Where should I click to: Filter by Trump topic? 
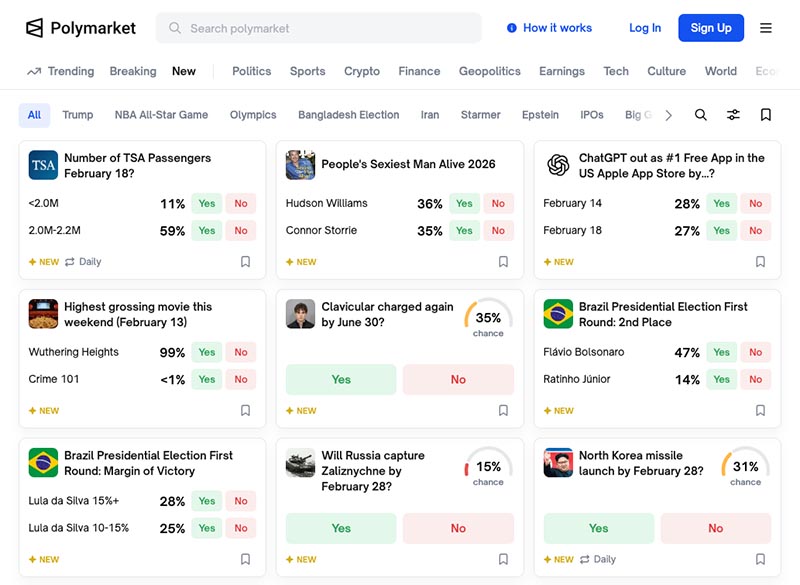click(78, 115)
